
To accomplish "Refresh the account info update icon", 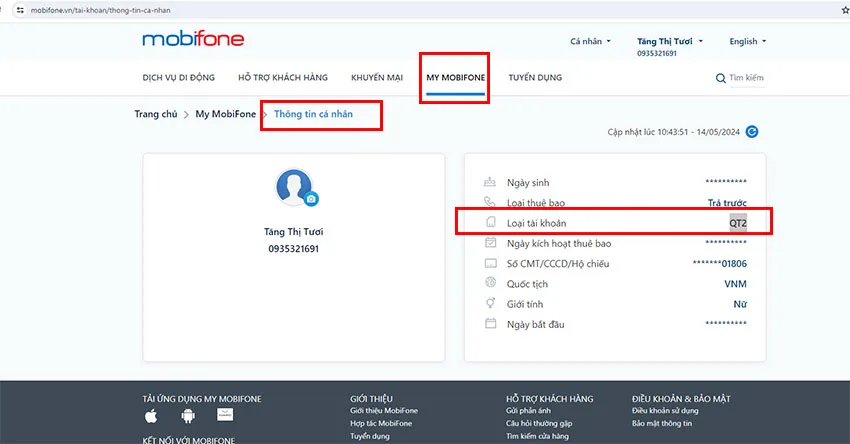I will click(x=752, y=132).
